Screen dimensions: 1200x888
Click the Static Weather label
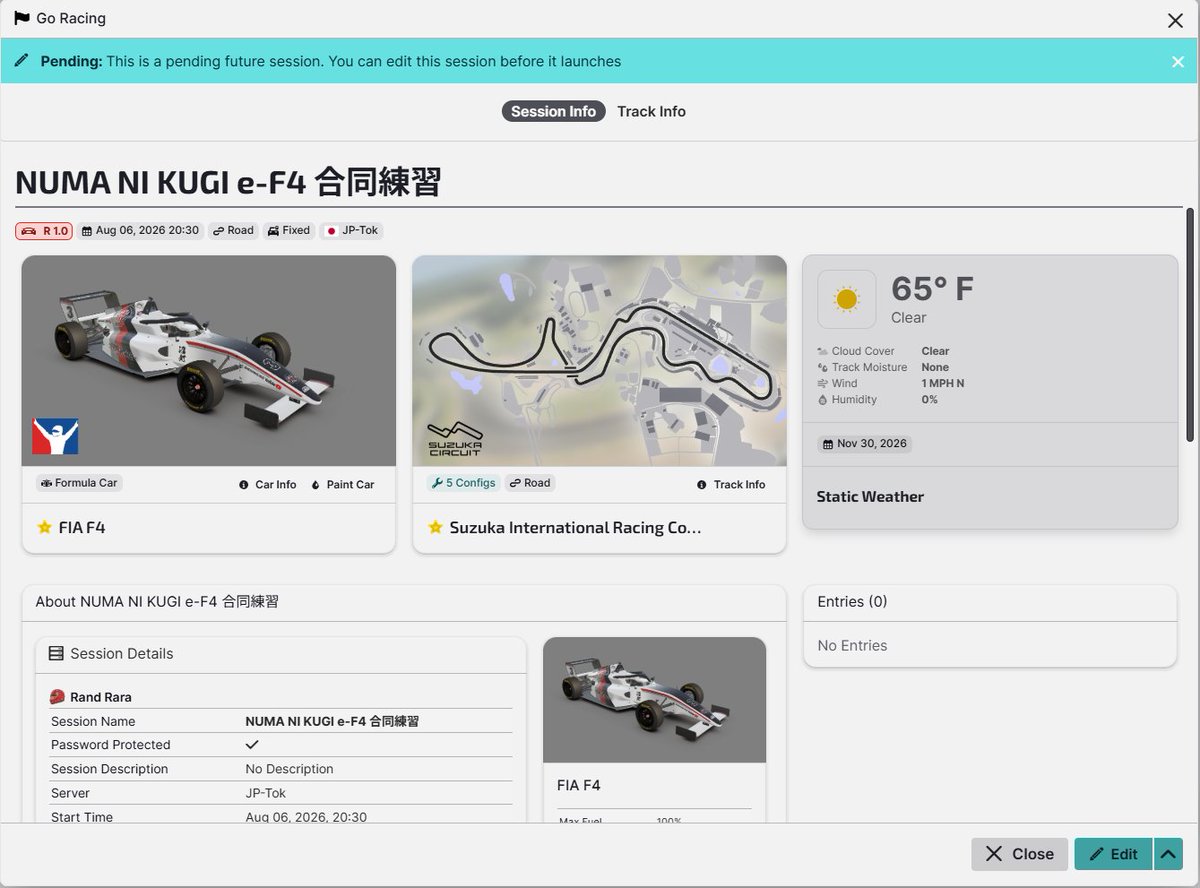(x=870, y=496)
